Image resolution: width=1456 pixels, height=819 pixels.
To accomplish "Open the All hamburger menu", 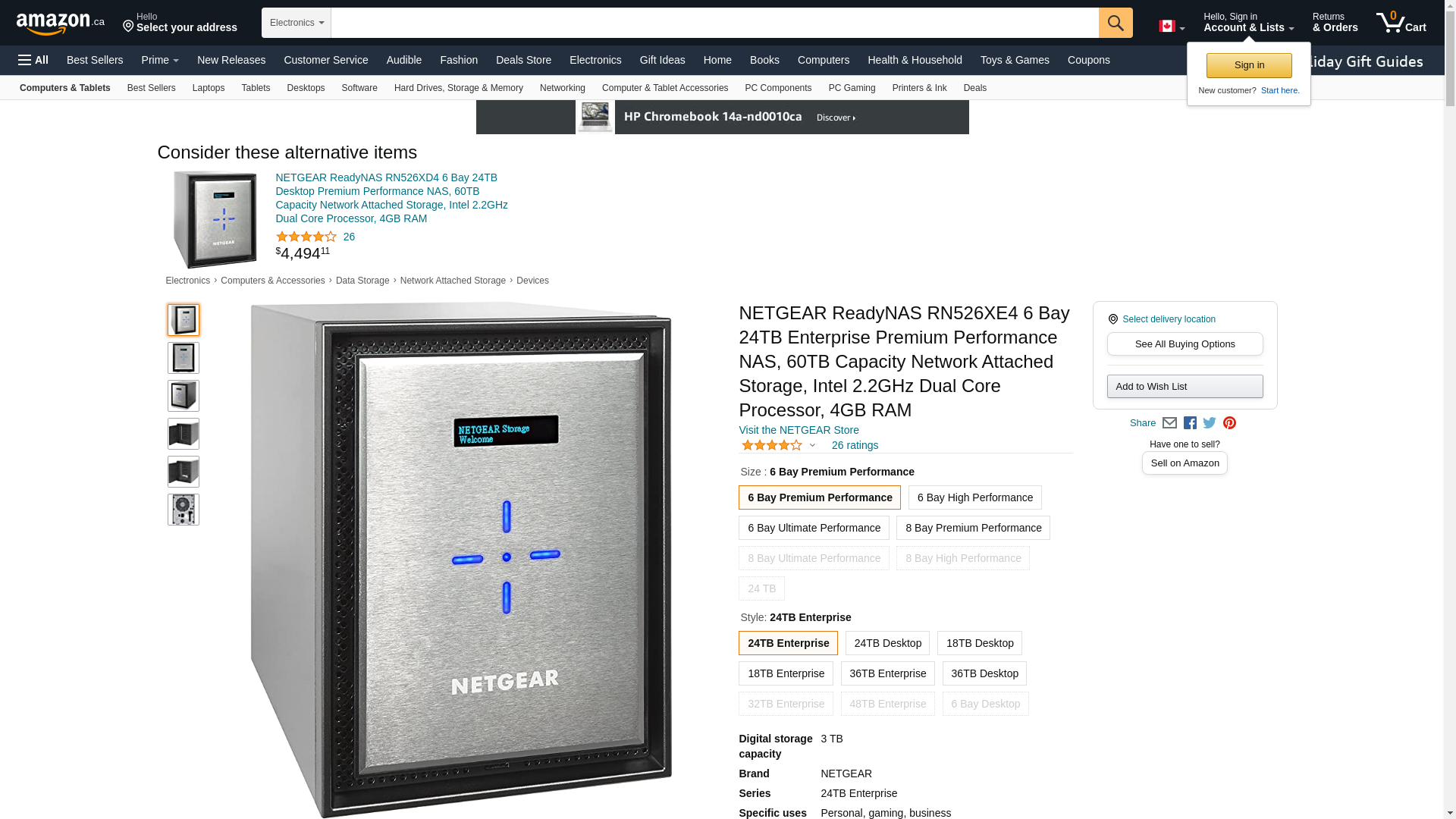I will click(x=33, y=60).
